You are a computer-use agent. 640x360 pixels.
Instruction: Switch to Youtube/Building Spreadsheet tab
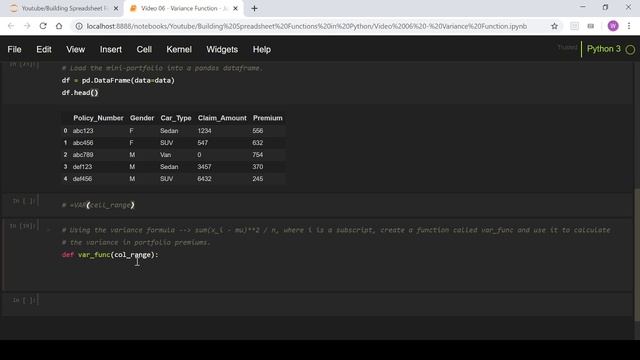[63, 8]
